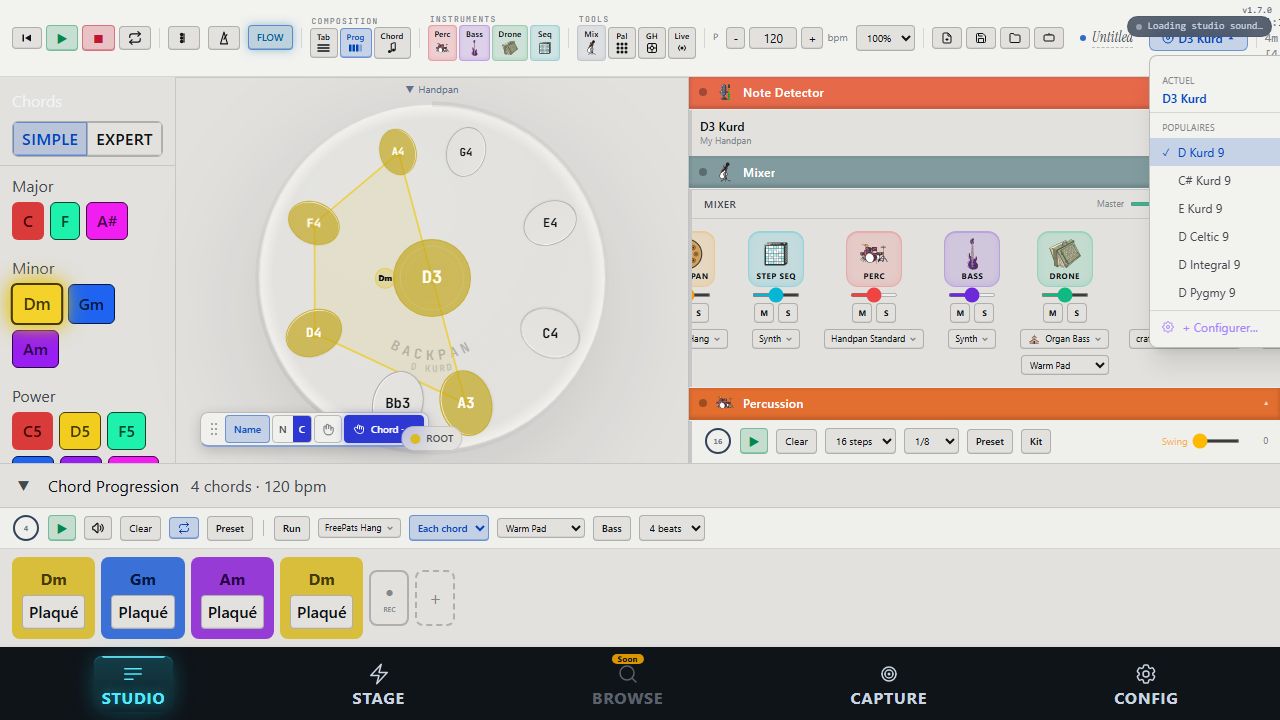1280x720 pixels.
Task: Choose C# Kurd 9 from the scale menu
Action: coord(1214,181)
